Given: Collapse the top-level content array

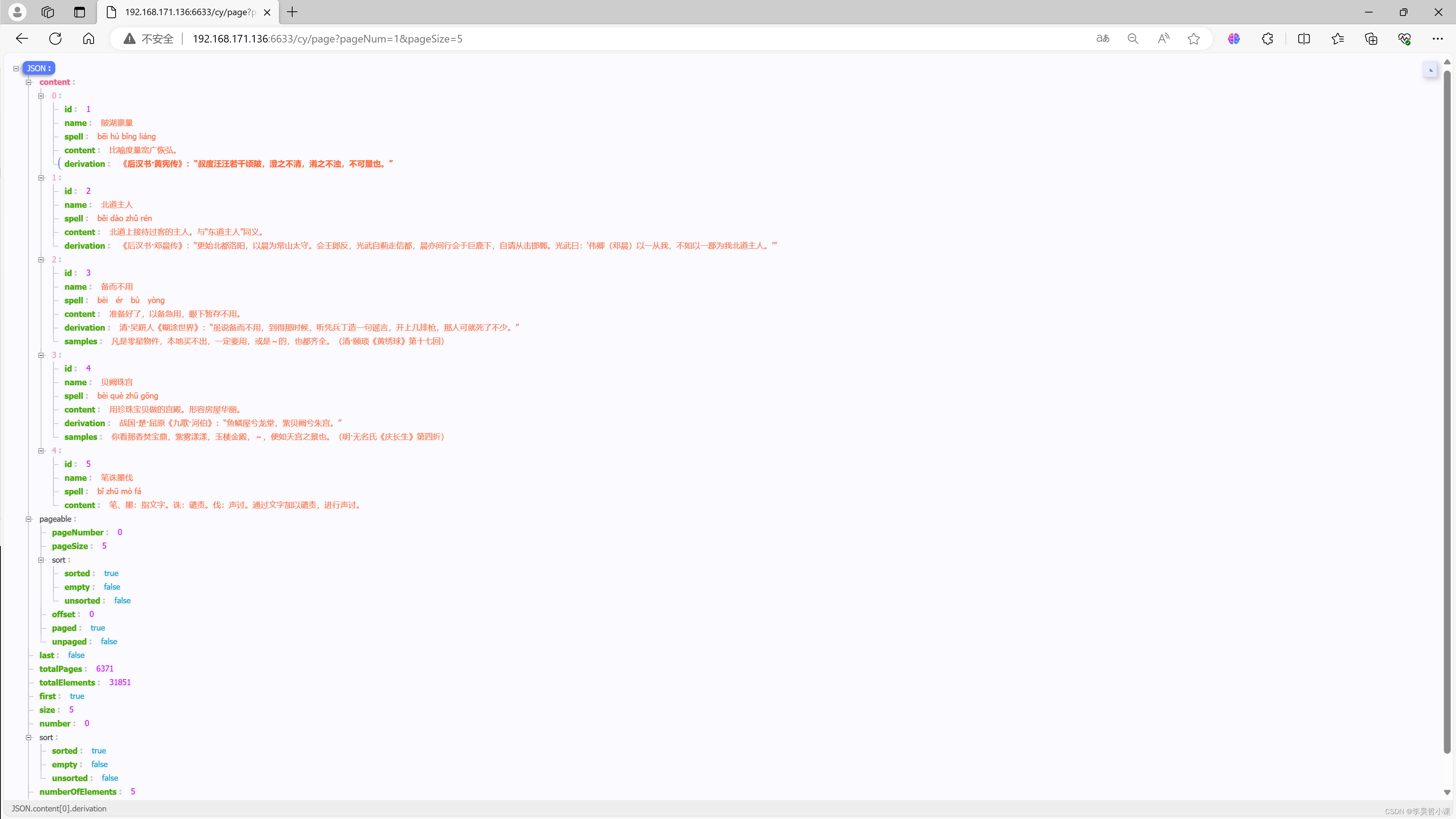Looking at the screenshot, I should click(x=28, y=82).
